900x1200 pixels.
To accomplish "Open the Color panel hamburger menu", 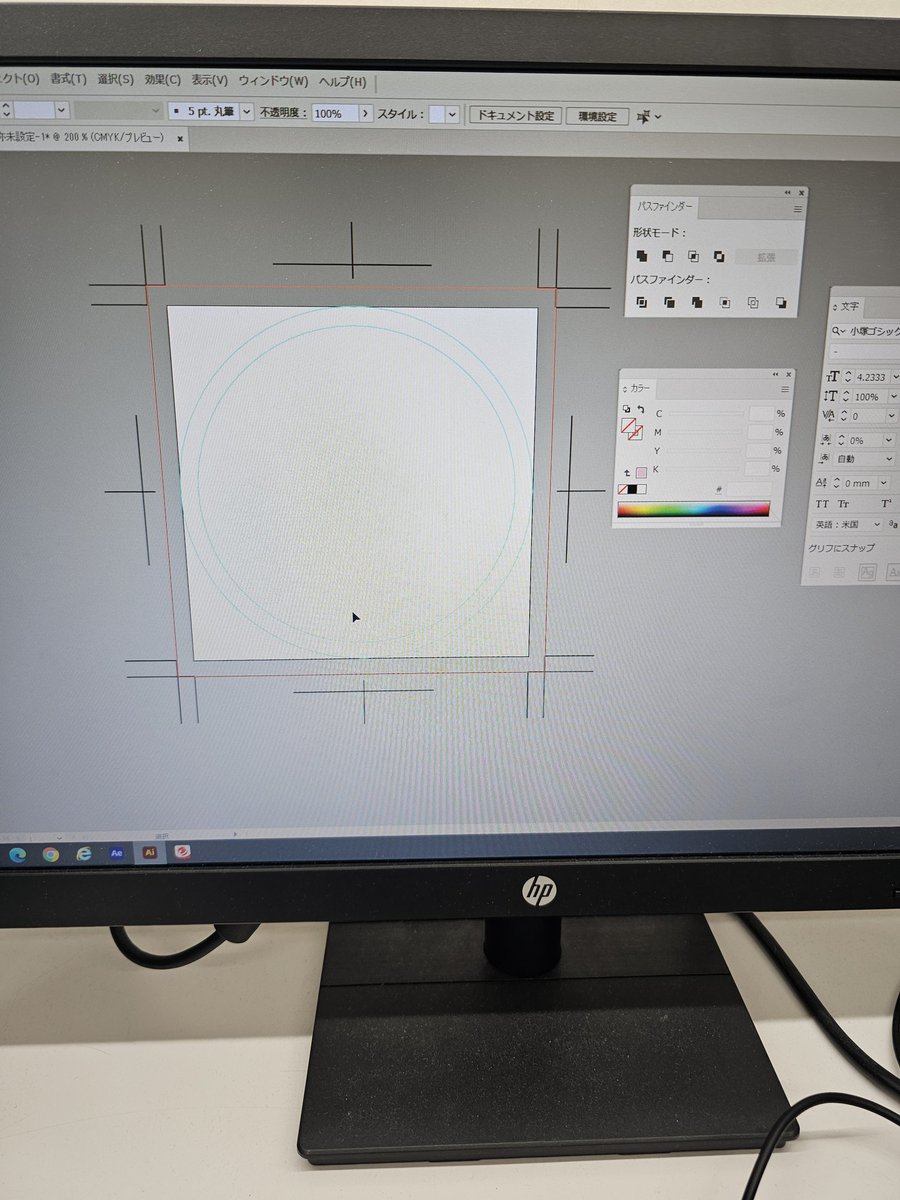I will click(x=785, y=389).
